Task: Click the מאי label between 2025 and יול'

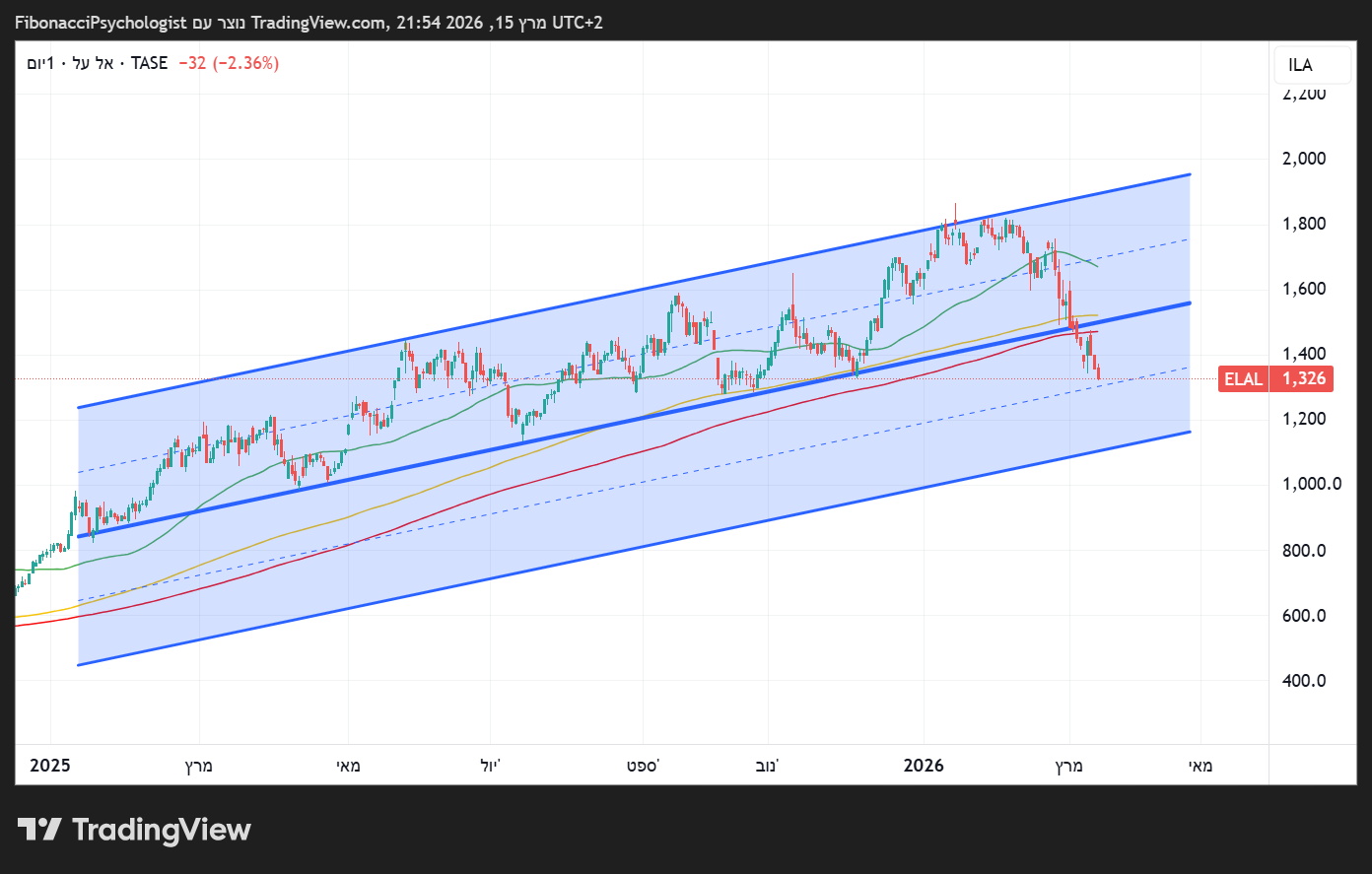Action: tap(348, 766)
